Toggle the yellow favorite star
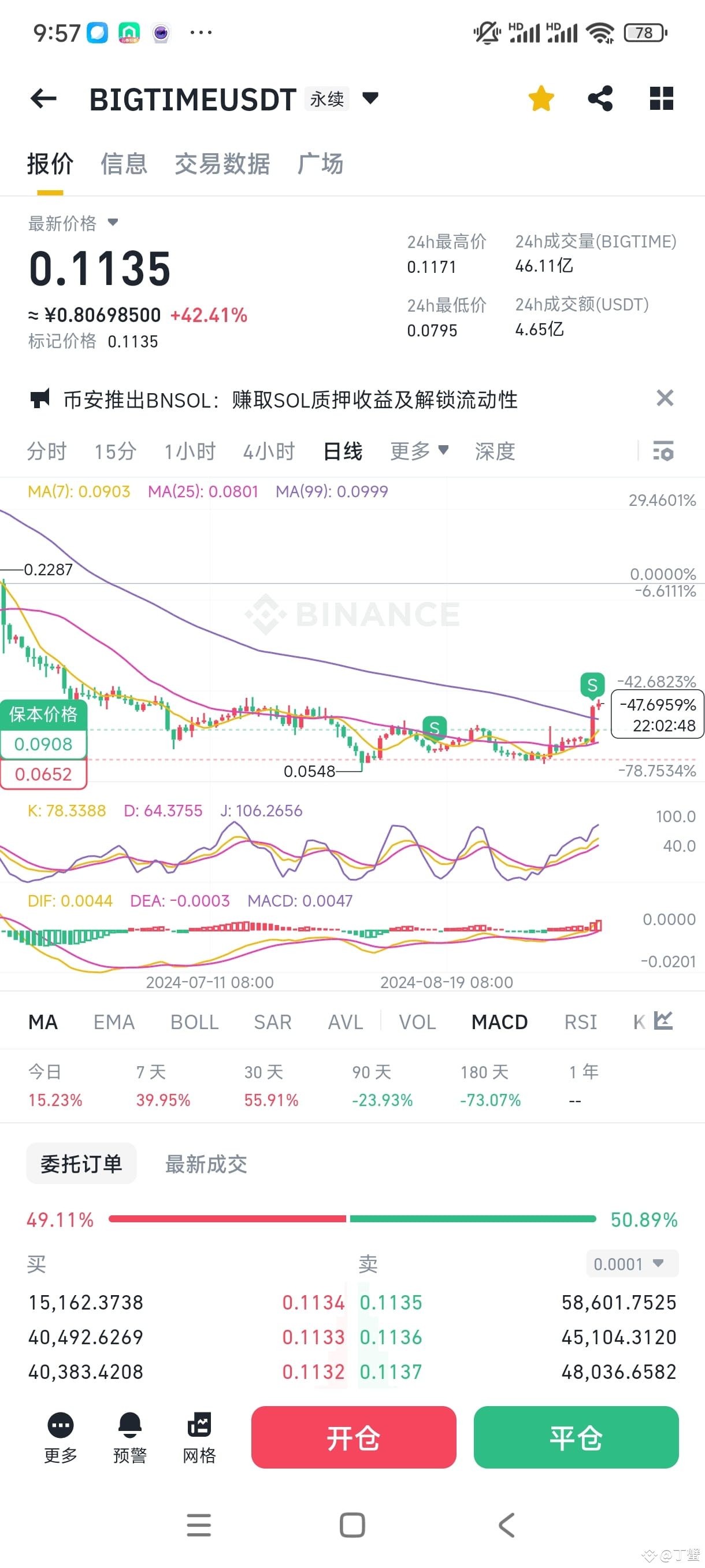The width and height of the screenshot is (705, 1568). coord(541,99)
